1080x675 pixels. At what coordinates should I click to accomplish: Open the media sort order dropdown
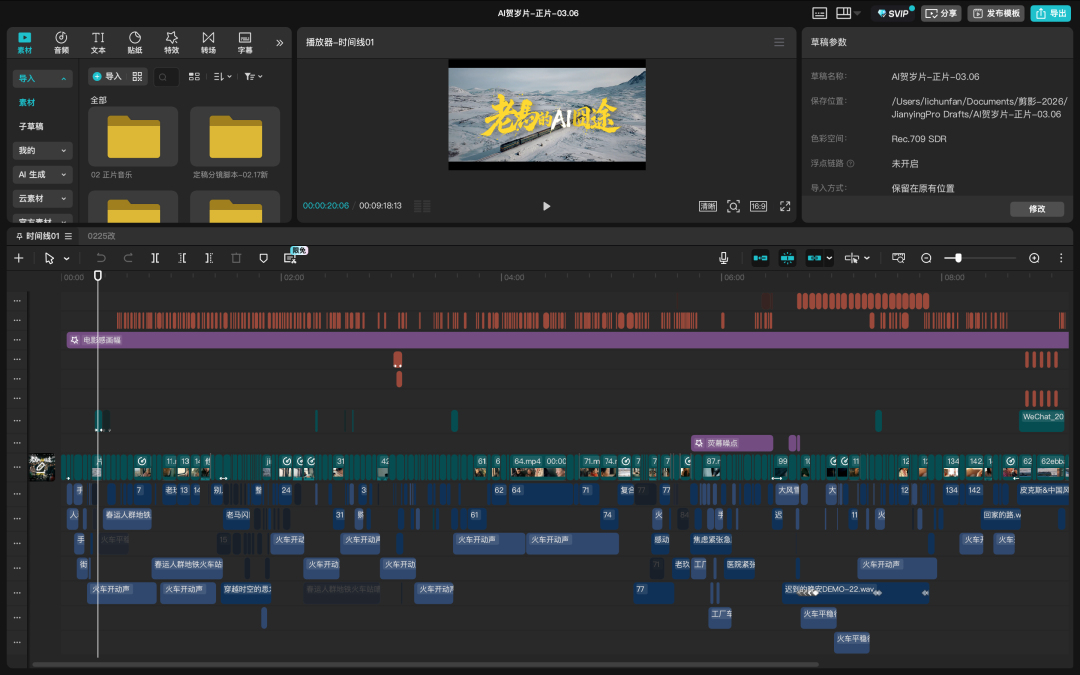[x=223, y=76]
